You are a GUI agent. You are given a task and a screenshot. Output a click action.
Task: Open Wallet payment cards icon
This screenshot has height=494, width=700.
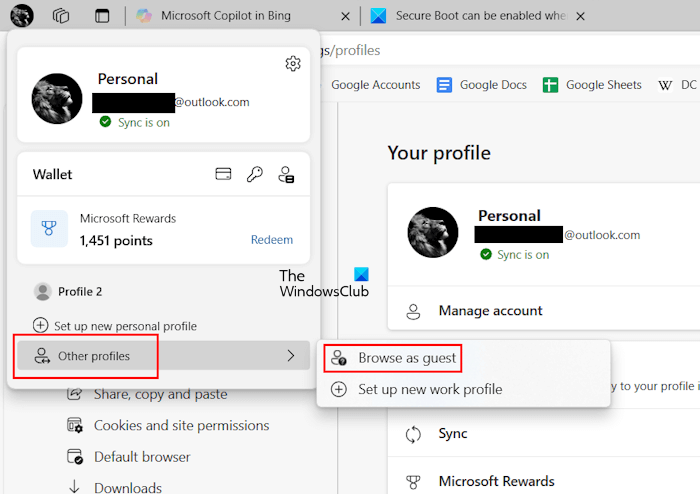pyautogui.click(x=223, y=174)
